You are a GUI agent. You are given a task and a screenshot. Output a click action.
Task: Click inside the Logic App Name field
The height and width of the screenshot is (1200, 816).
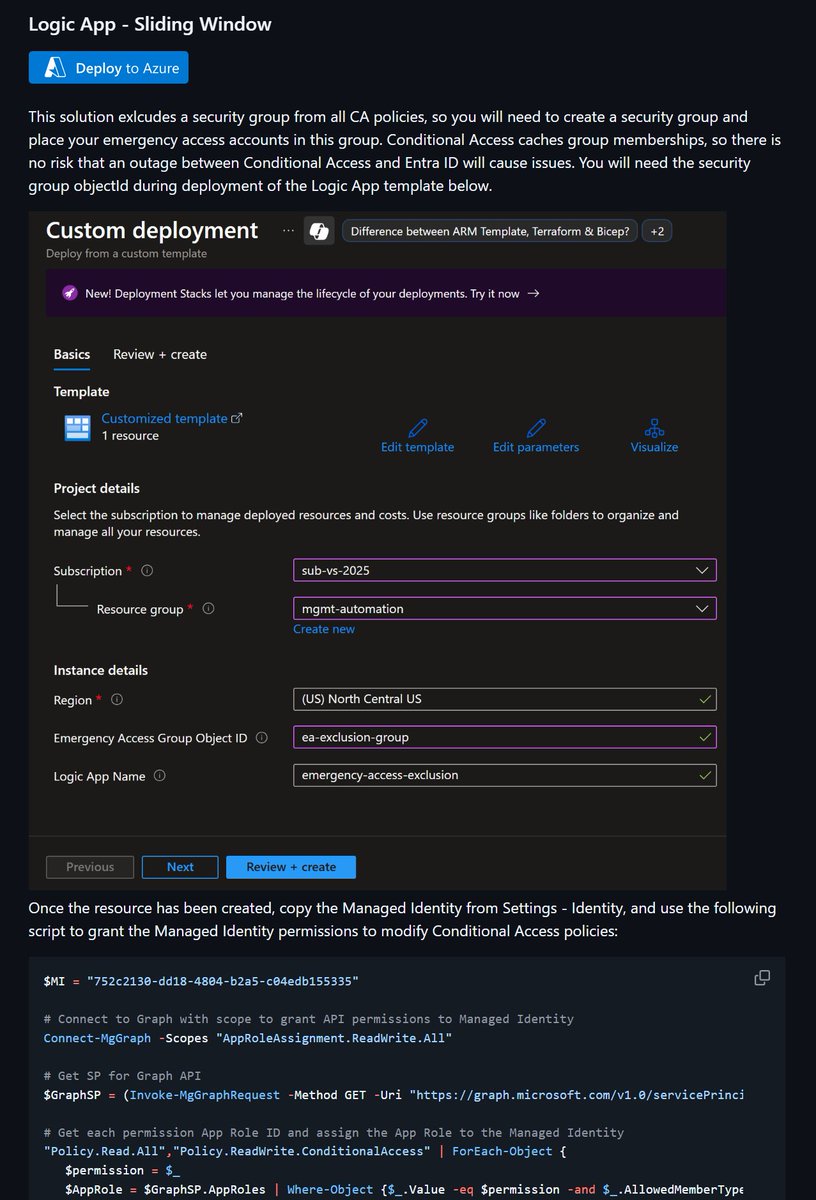504,774
